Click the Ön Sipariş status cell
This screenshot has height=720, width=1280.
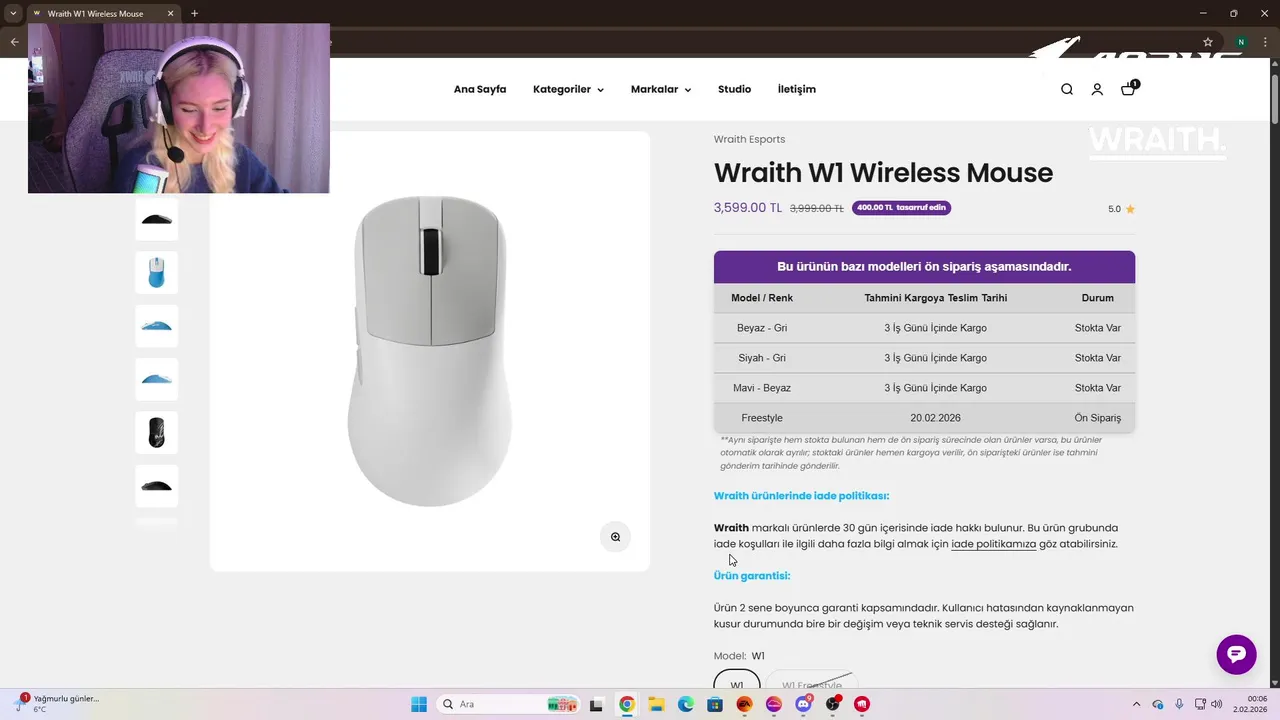[1097, 418]
